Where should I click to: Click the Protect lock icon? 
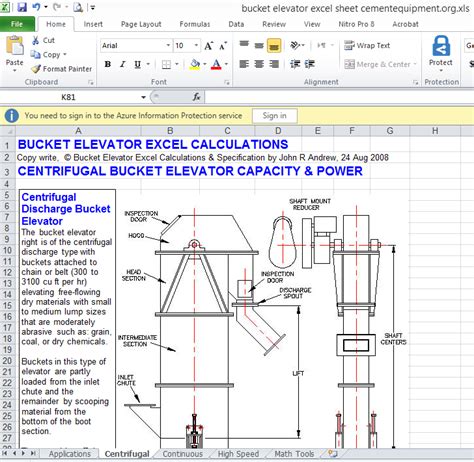pyautogui.click(x=441, y=46)
